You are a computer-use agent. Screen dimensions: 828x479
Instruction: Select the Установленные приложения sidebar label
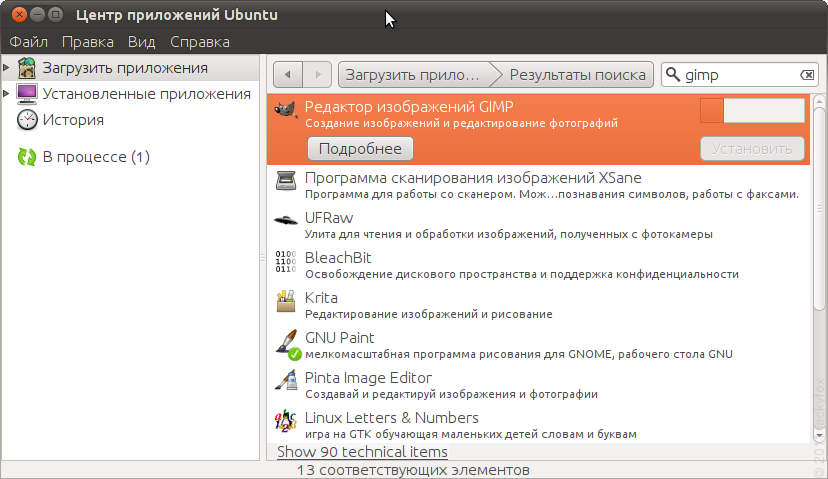[x=146, y=94]
